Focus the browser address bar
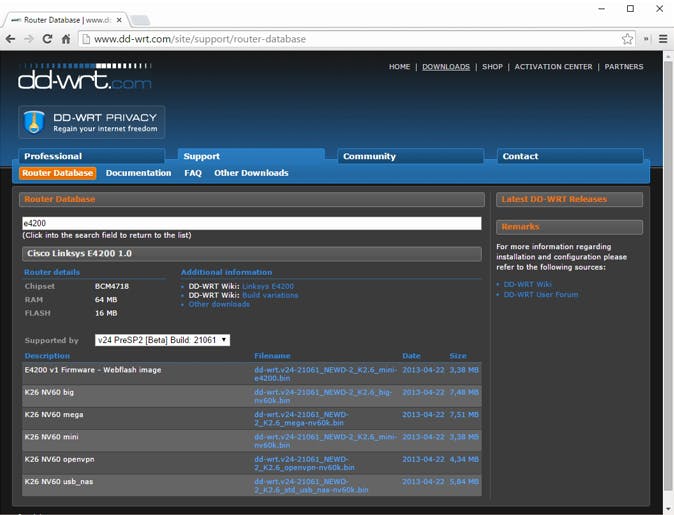This screenshot has width=674, height=515. 348,39
